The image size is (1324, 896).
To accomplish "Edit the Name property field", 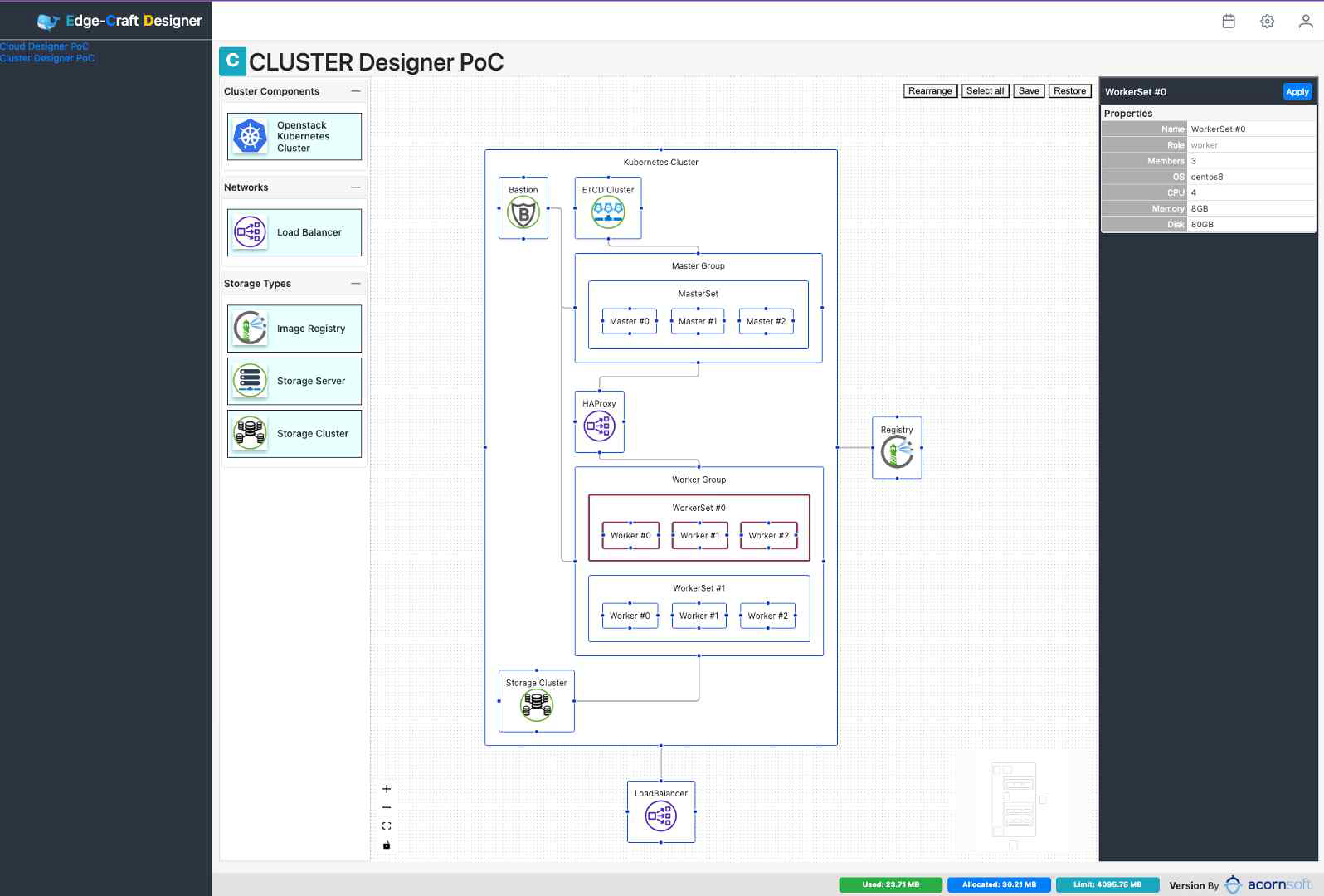I will click(1251, 129).
